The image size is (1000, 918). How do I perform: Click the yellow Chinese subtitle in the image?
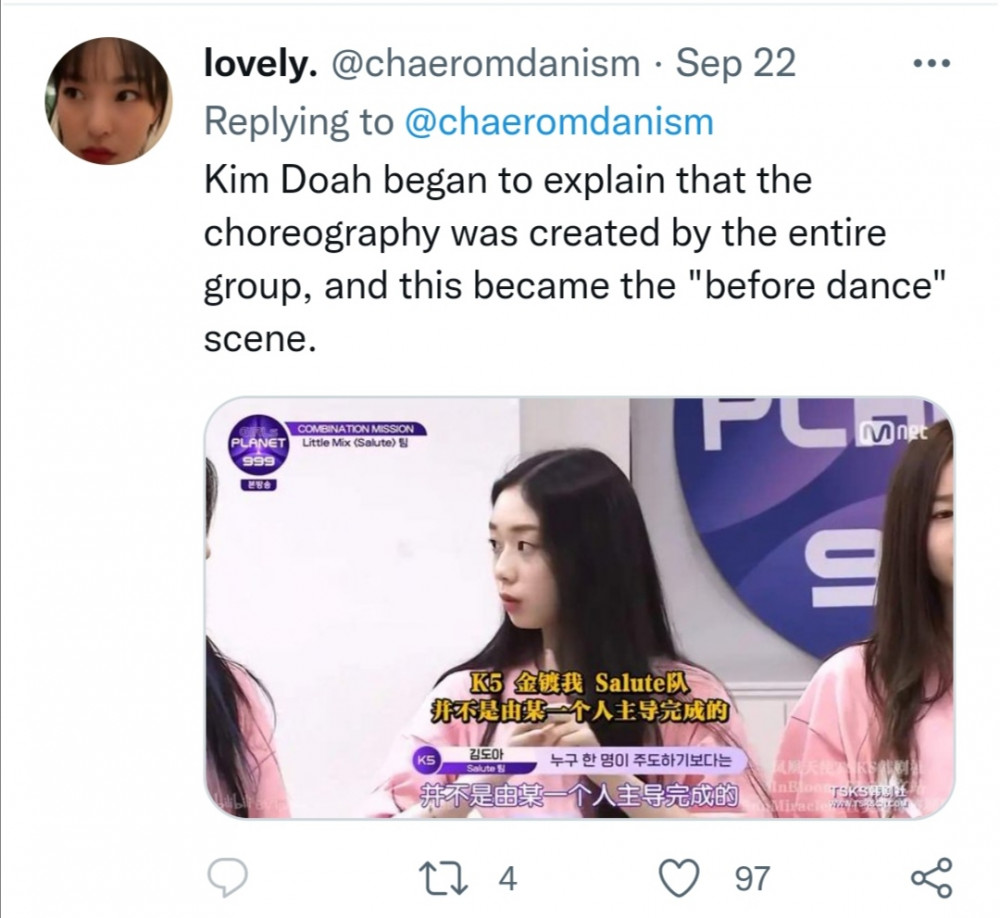click(x=580, y=697)
